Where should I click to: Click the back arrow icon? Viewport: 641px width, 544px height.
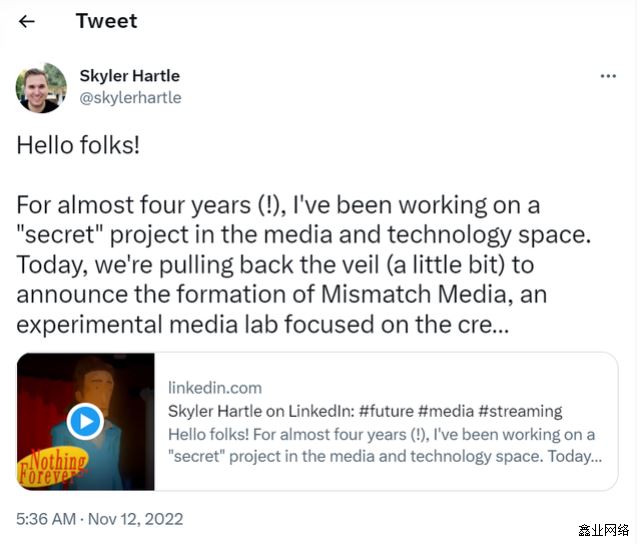point(27,21)
